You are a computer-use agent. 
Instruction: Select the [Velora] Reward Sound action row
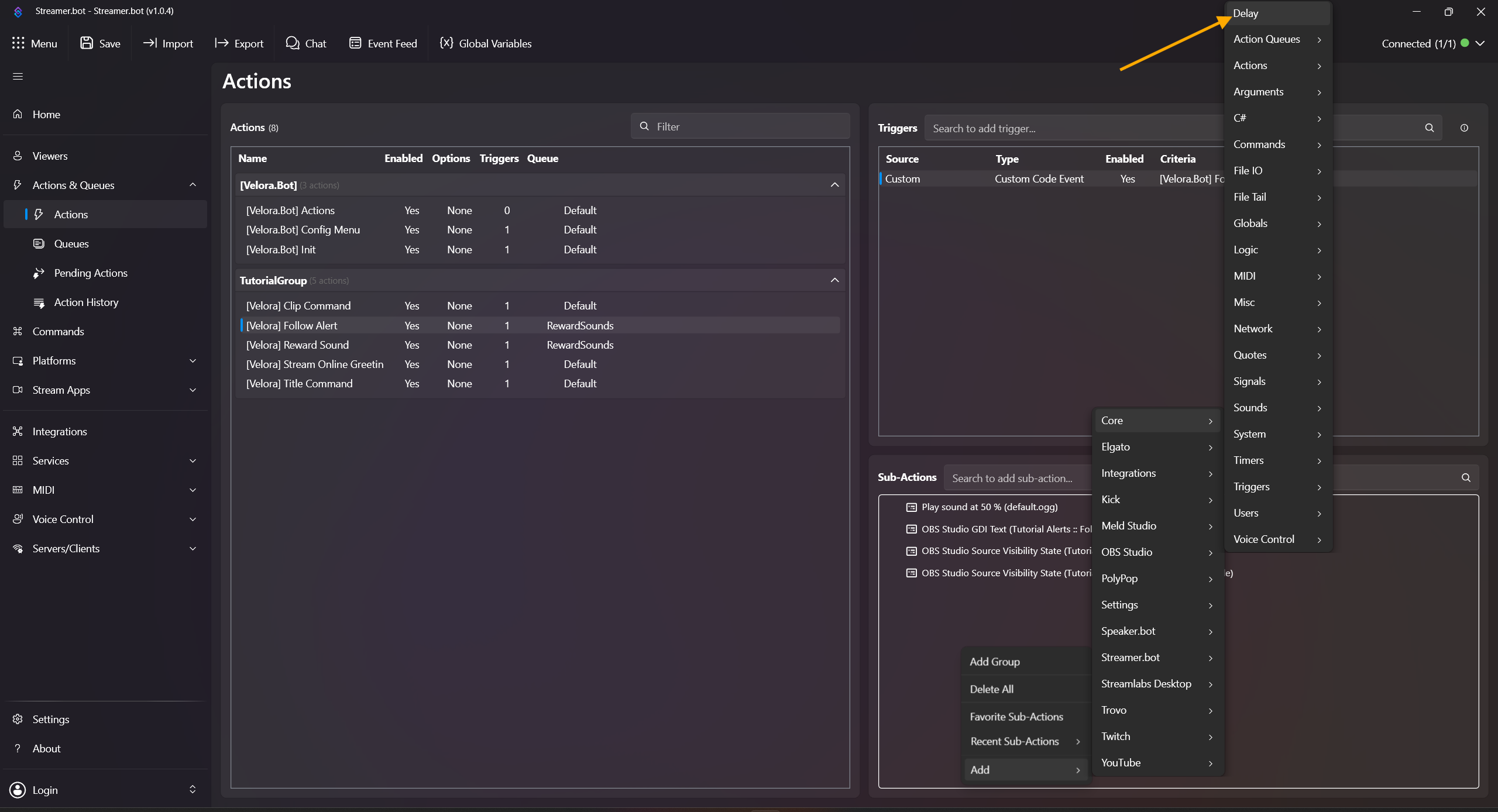pyautogui.click(x=298, y=345)
